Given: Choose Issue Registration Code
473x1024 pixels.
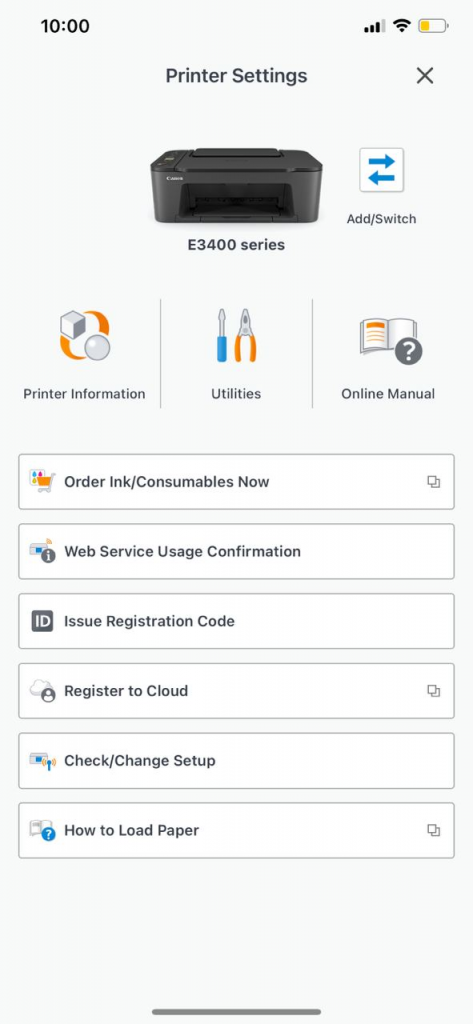Looking at the screenshot, I should coord(236,621).
